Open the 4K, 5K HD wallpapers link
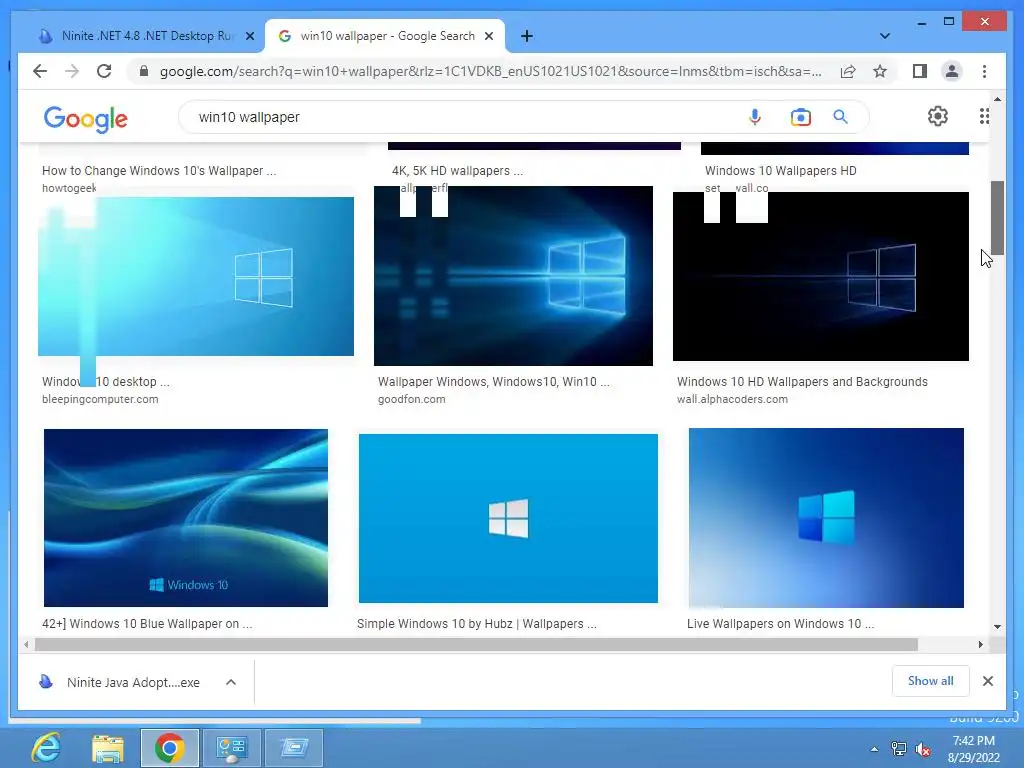 (x=457, y=170)
